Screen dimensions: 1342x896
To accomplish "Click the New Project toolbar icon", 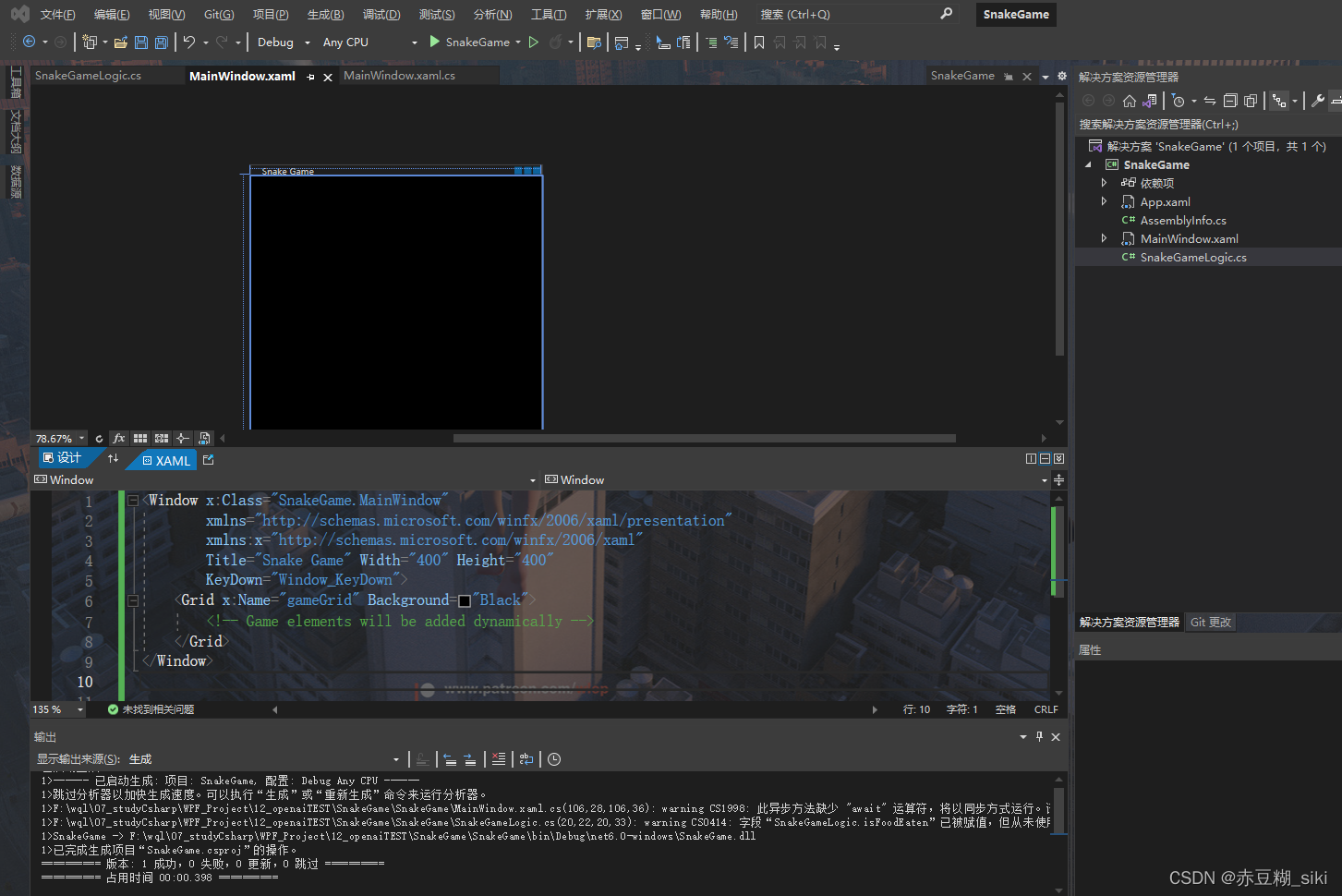I will [89, 42].
